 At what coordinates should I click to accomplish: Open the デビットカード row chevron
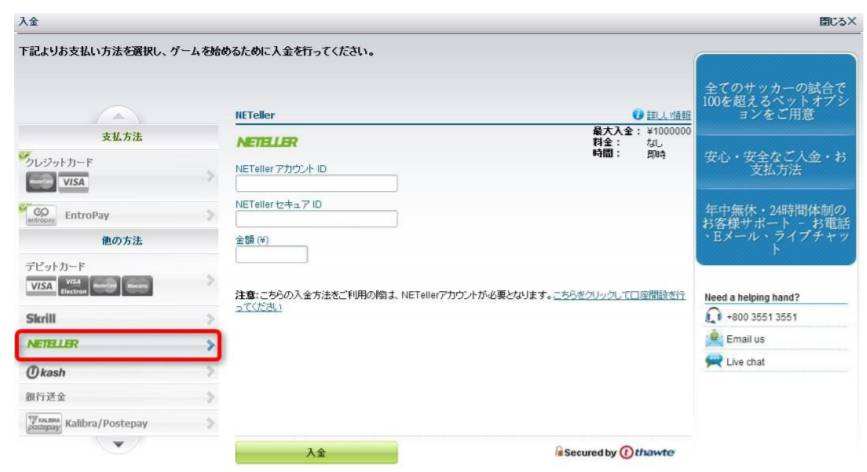click(210, 280)
